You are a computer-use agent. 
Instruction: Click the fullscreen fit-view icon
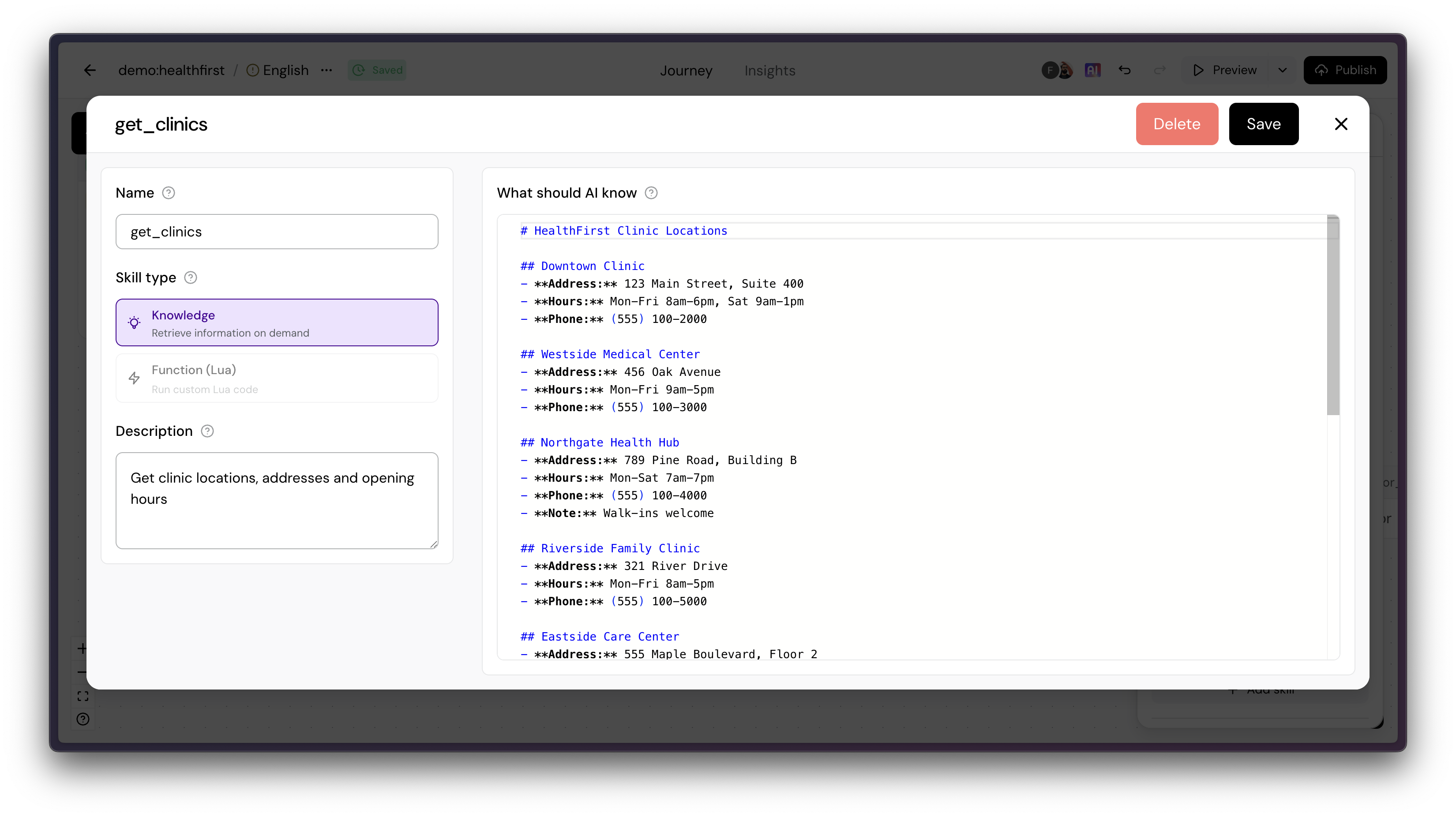click(83, 696)
